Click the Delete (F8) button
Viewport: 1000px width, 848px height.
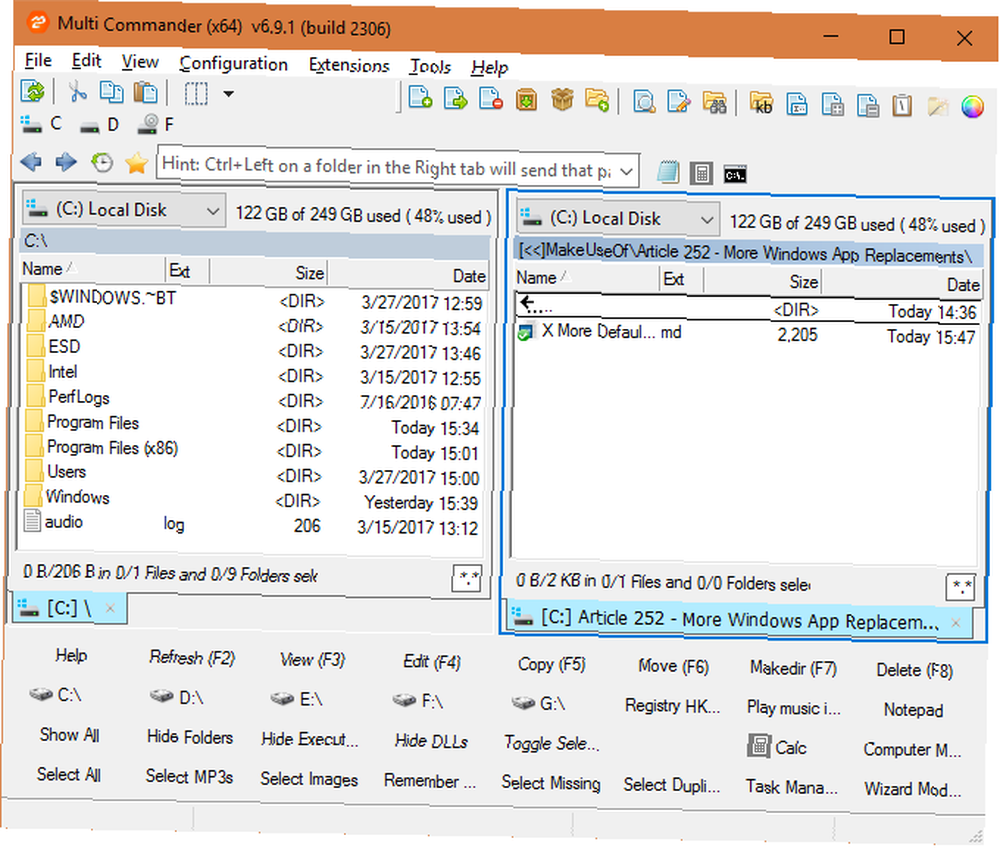[x=915, y=670]
